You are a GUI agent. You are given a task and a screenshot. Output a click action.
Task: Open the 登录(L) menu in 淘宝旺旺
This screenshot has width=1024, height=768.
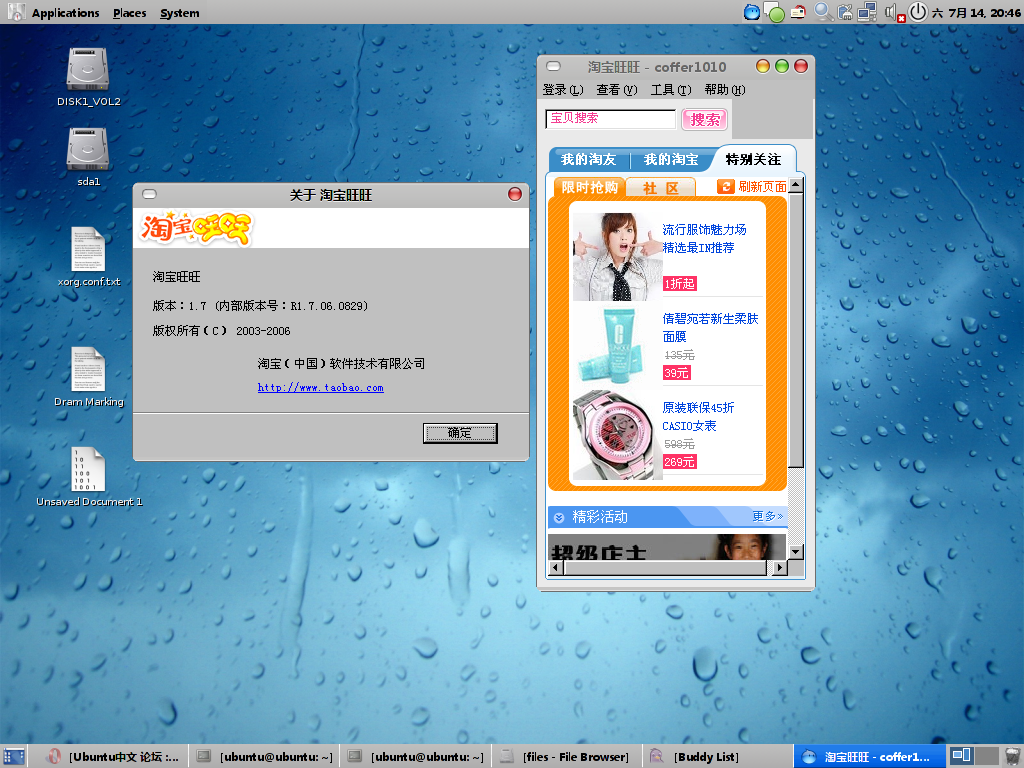pyautogui.click(x=563, y=89)
